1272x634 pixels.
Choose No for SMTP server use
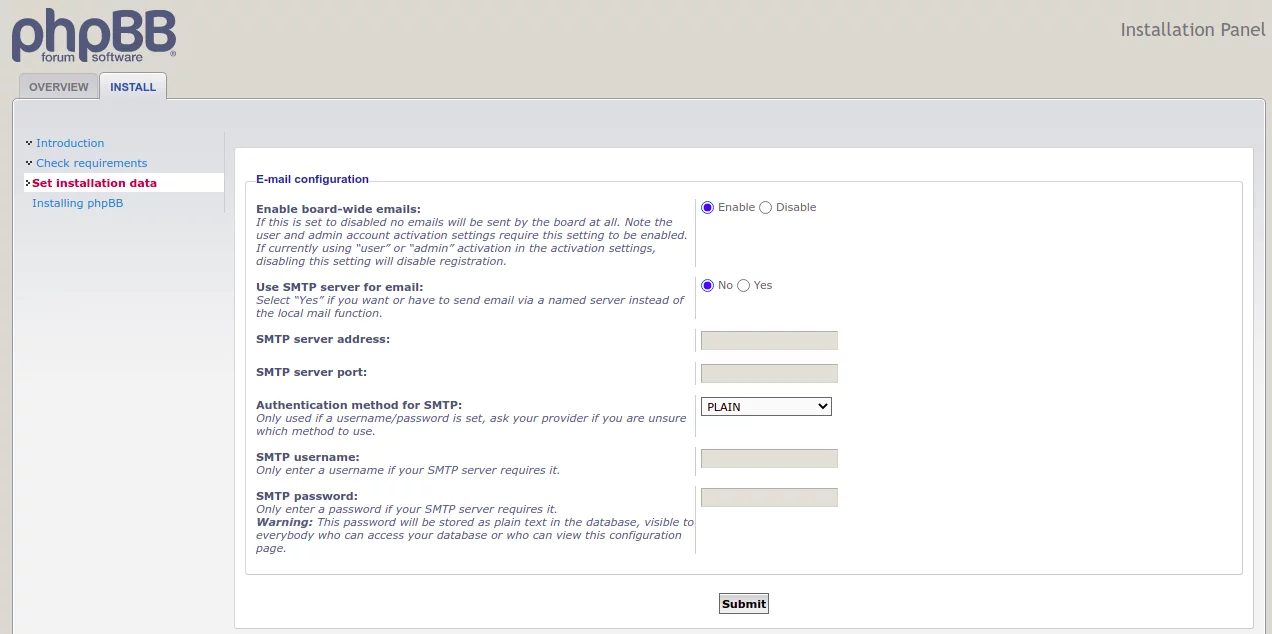(x=708, y=285)
